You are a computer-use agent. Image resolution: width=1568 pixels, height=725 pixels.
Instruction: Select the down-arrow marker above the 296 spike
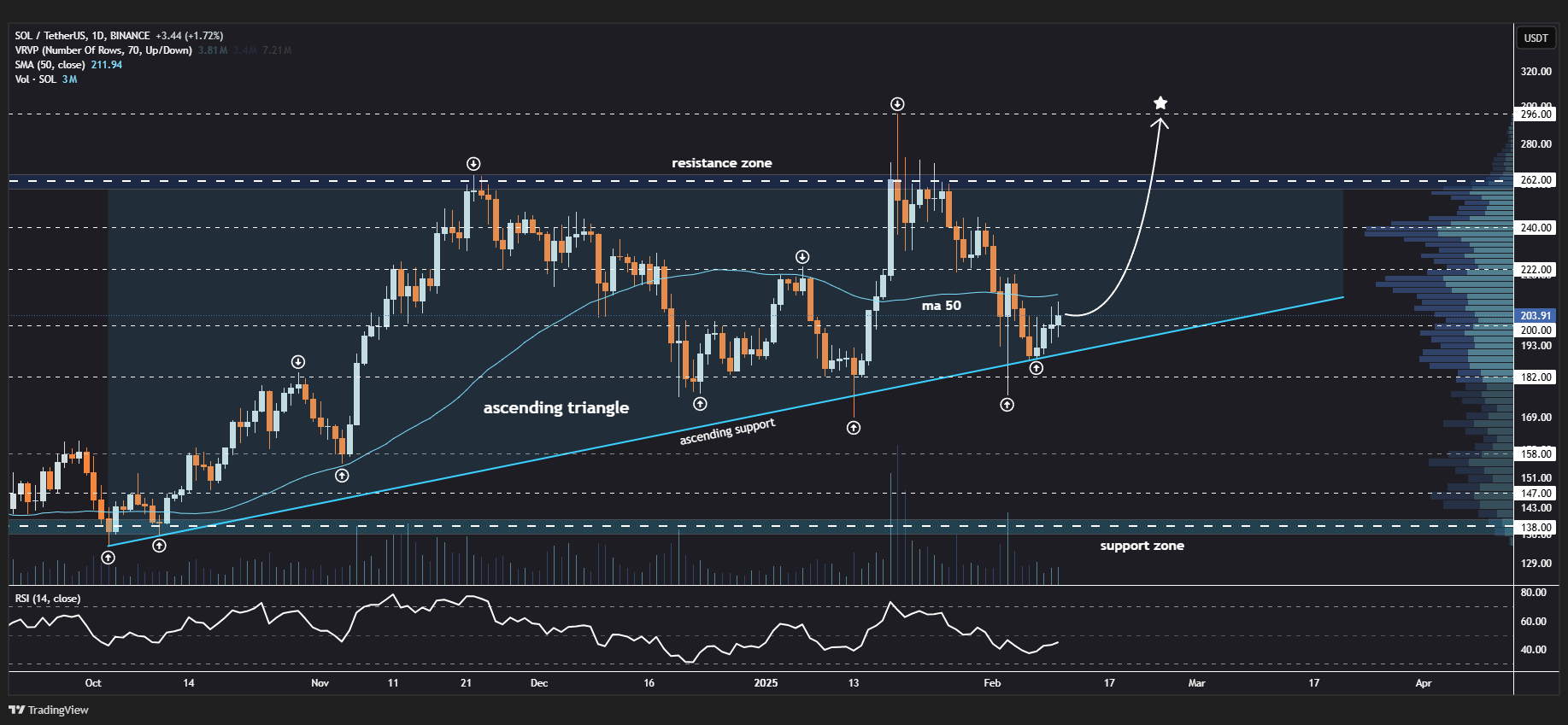[x=897, y=104]
